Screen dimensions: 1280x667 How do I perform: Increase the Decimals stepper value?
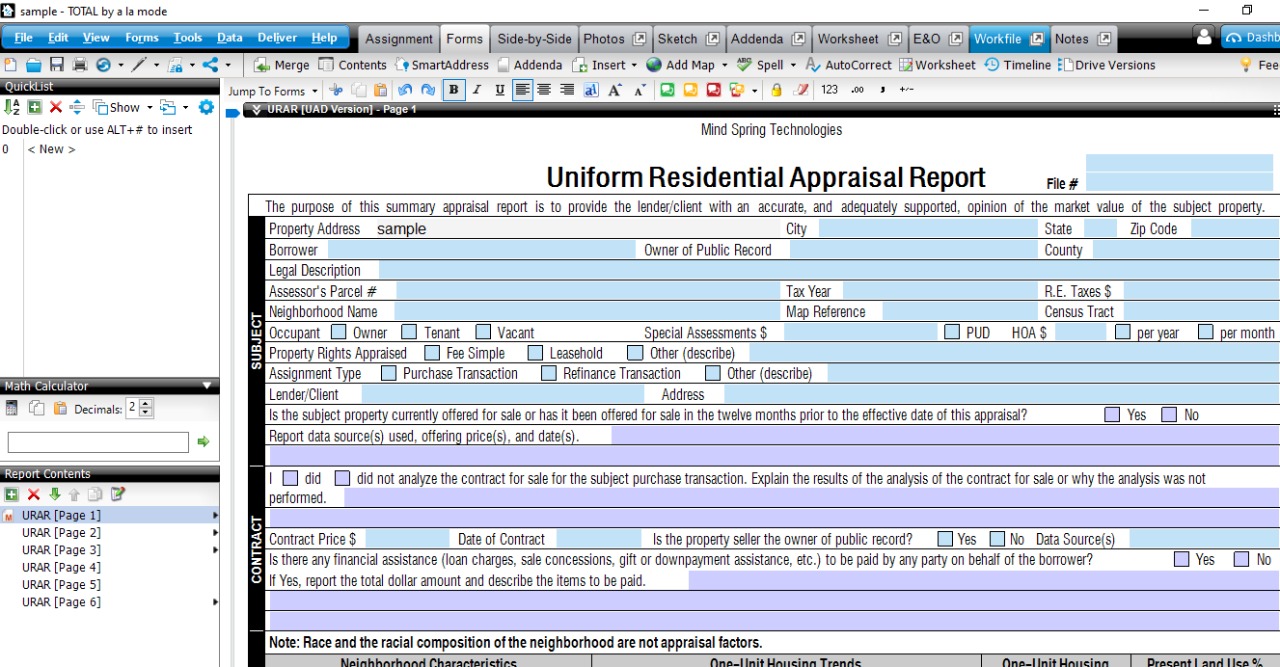(x=147, y=404)
